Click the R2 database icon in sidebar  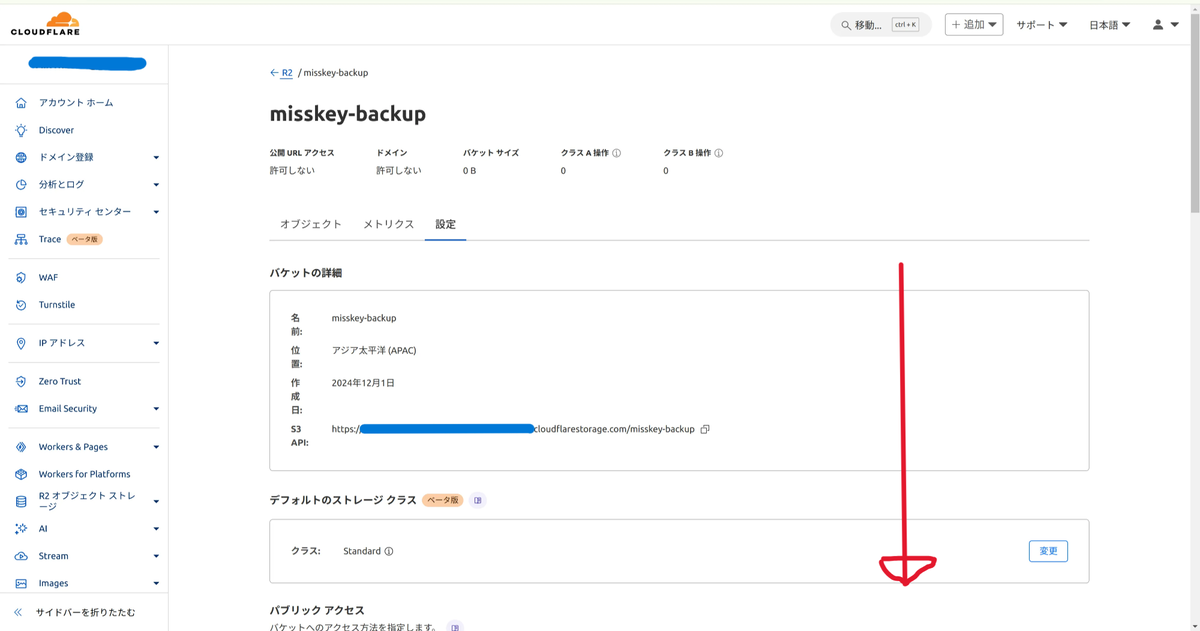pyautogui.click(x=21, y=502)
